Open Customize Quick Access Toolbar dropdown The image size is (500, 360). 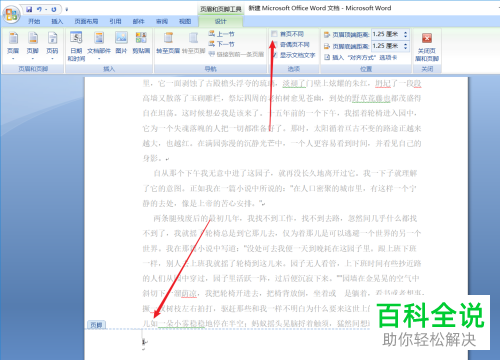pyautogui.click(x=67, y=10)
